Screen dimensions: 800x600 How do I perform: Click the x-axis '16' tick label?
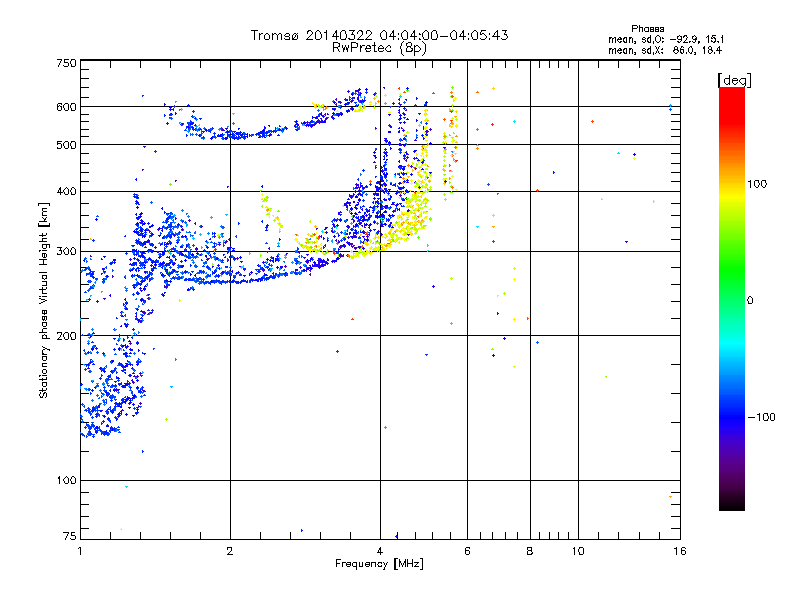click(x=680, y=551)
